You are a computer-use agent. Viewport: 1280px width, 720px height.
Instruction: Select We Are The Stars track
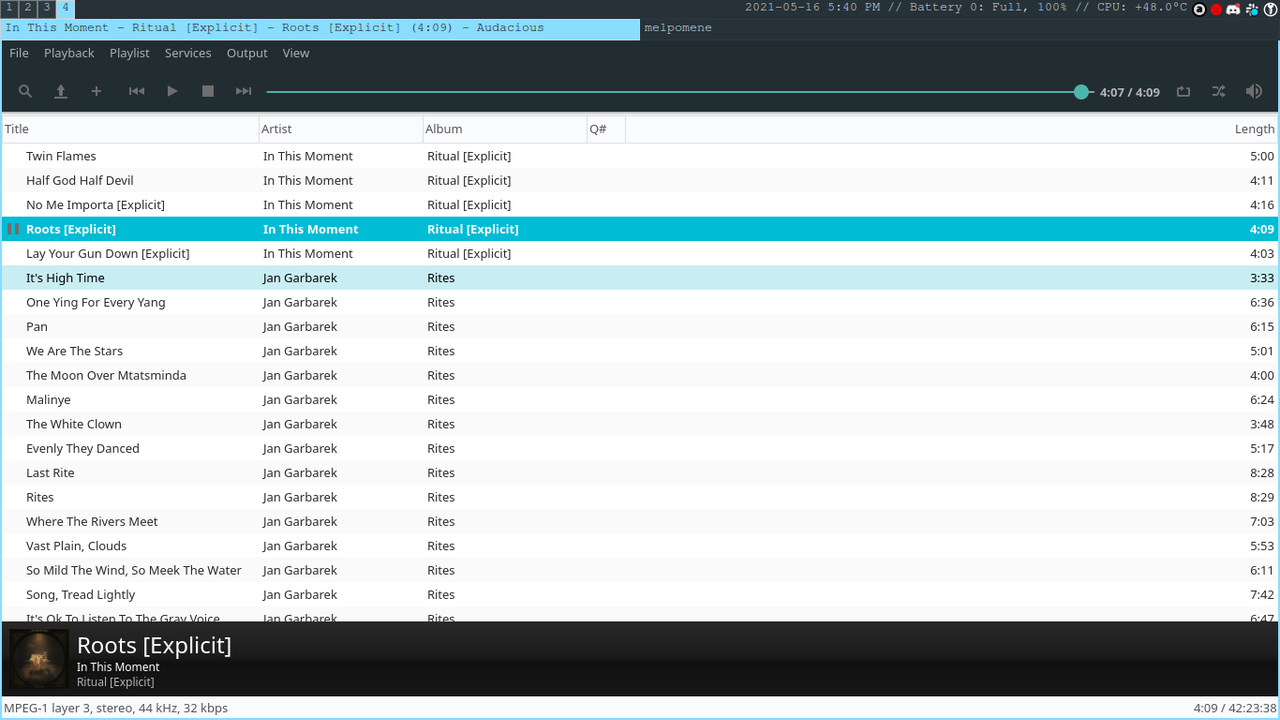click(x=640, y=351)
